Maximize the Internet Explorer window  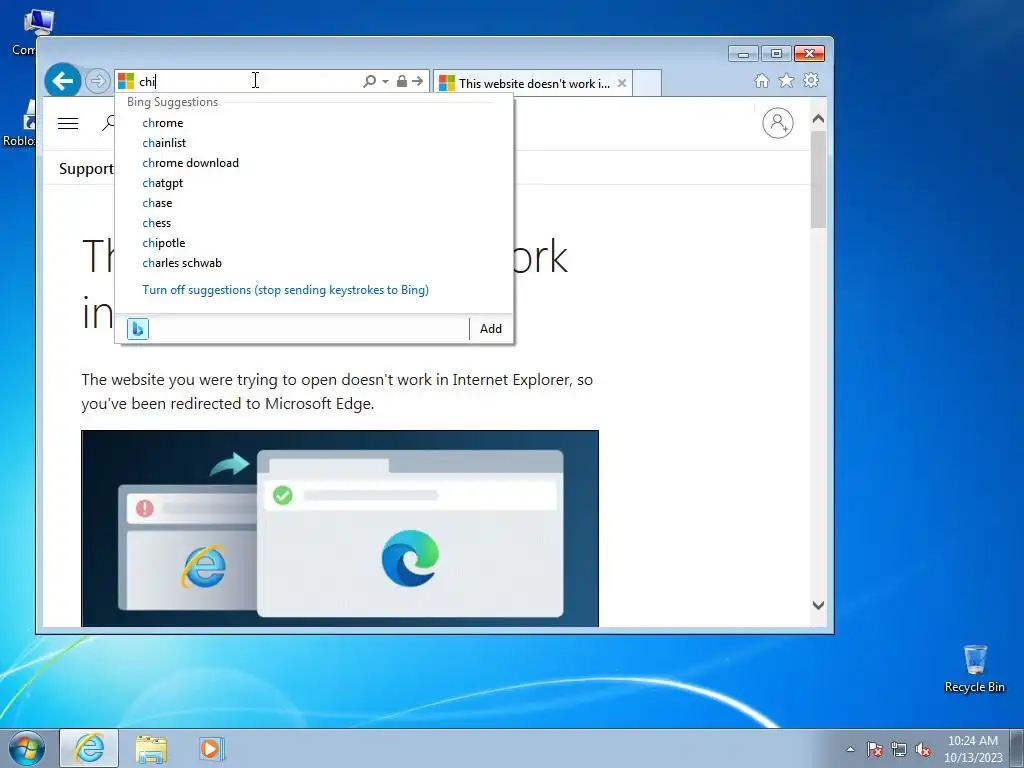pos(776,54)
